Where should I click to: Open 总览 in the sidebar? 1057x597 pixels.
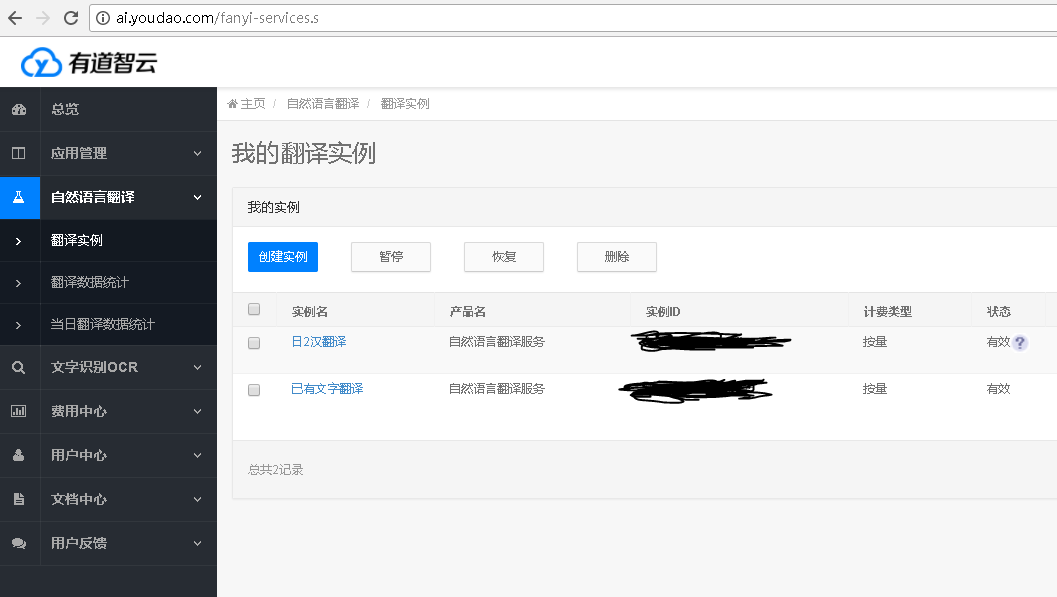(109, 109)
